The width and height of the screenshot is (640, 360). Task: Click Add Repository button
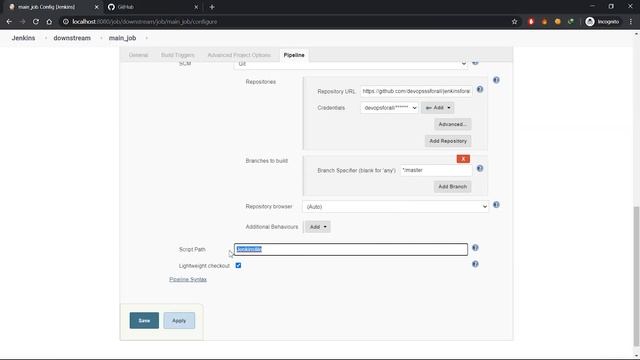[x=448, y=141]
